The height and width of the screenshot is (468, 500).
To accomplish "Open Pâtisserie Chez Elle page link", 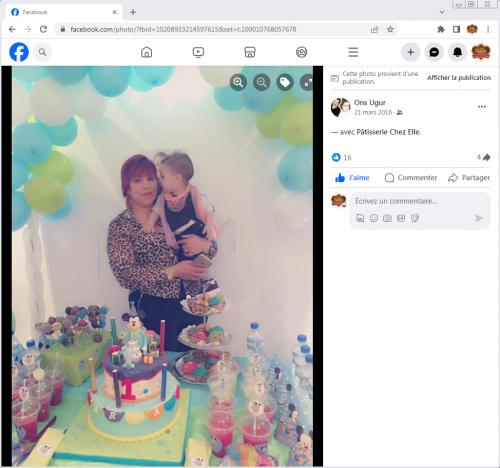I will tap(388, 132).
